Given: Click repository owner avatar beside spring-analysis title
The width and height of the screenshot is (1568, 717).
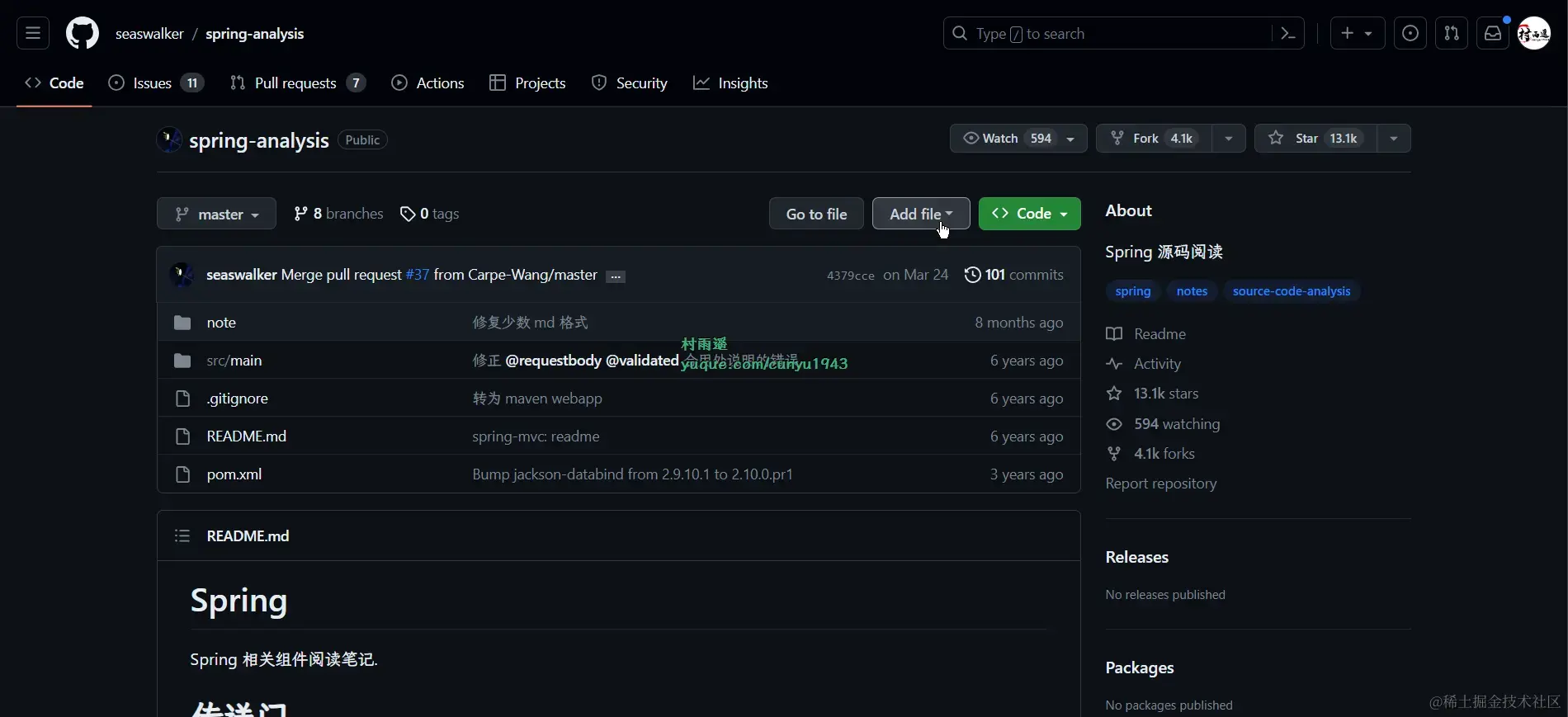Looking at the screenshot, I should [169, 139].
